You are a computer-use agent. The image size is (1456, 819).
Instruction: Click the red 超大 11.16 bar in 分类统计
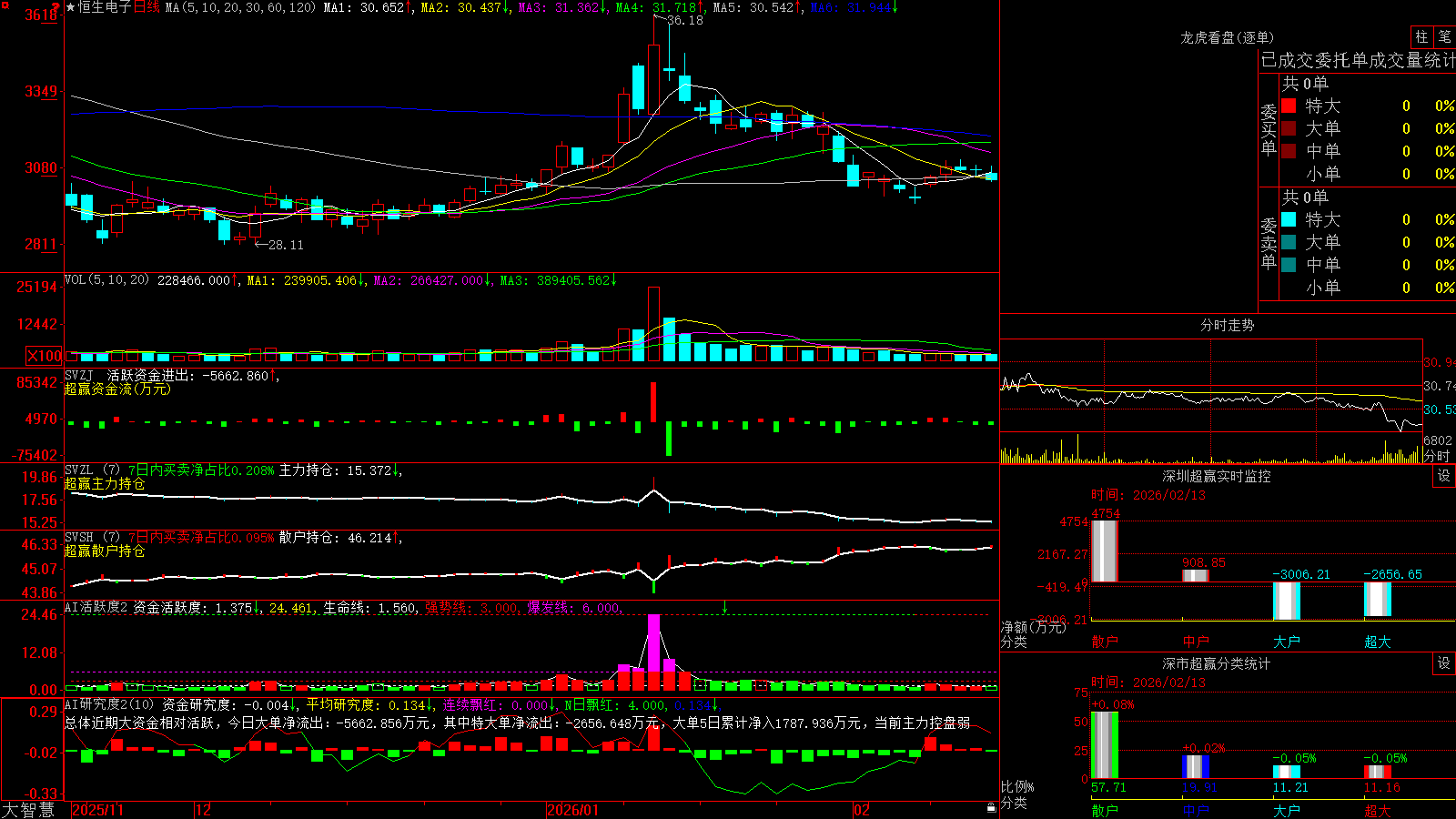click(x=1377, y=772)
